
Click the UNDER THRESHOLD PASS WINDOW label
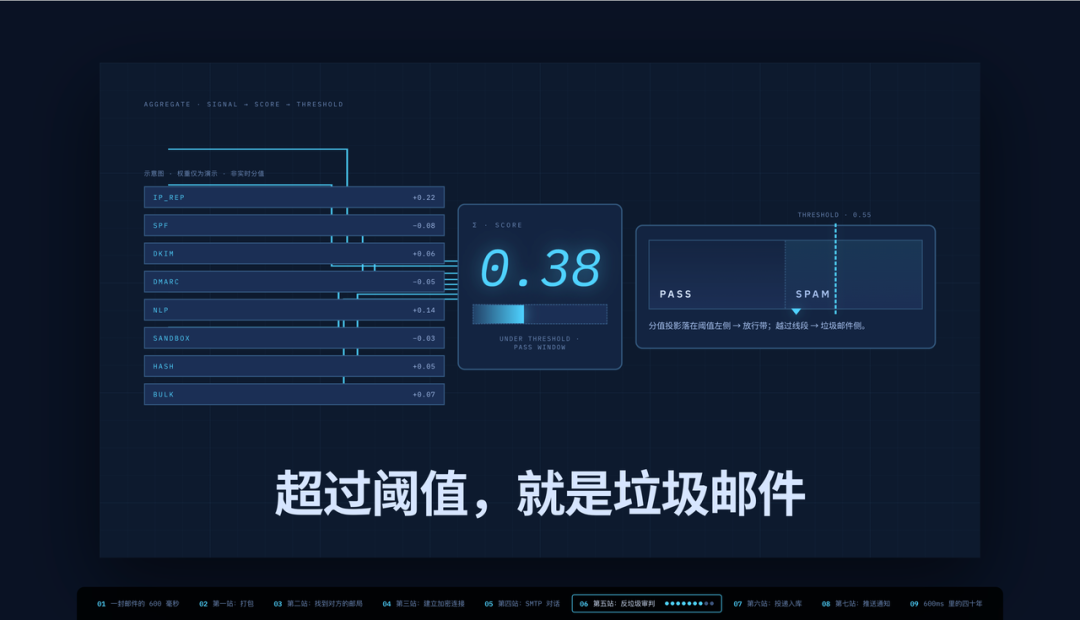[540, 343]
